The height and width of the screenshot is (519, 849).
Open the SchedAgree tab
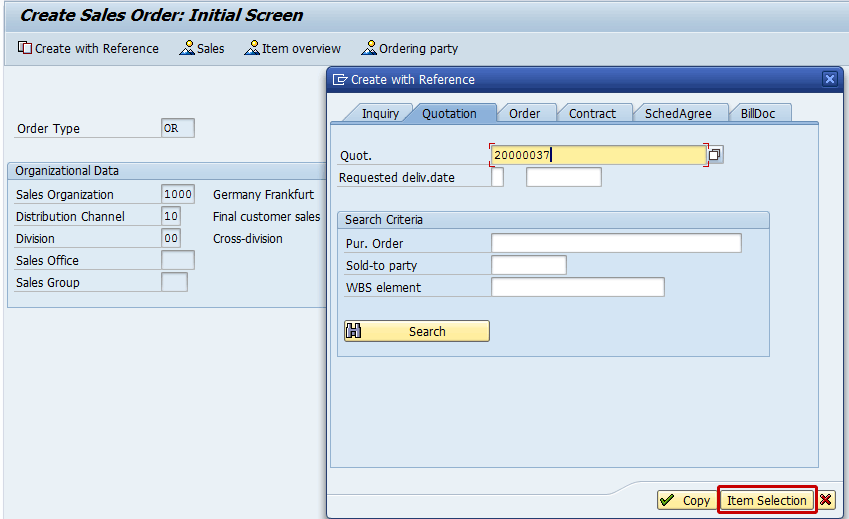678,114
